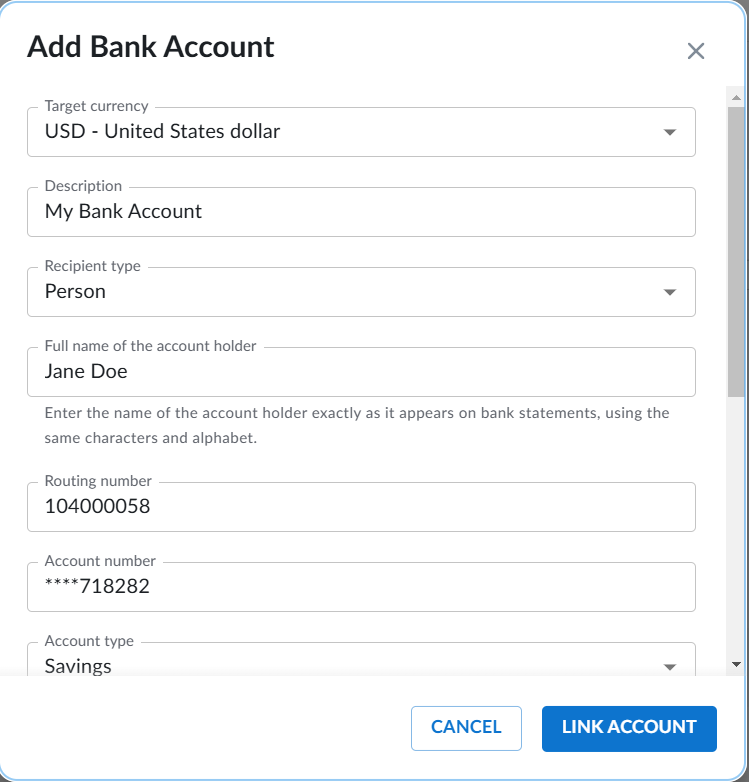This screenshot has height=782, width=749.
Task: Click the Jane Doe account holder field
Action: pyautogui.click(x=361, y=372)
